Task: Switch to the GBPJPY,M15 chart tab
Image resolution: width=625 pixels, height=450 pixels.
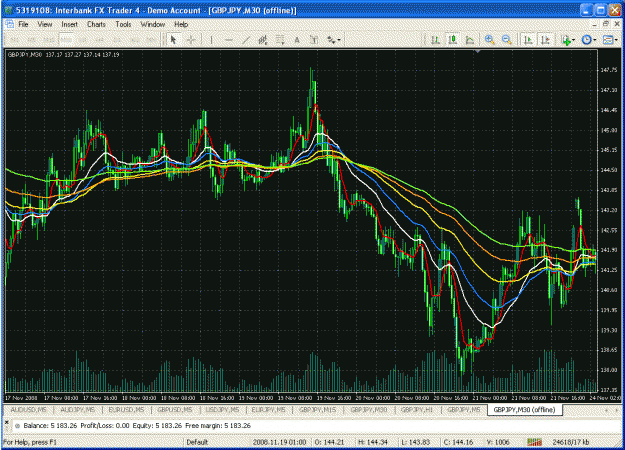Action: click(318, 409)
